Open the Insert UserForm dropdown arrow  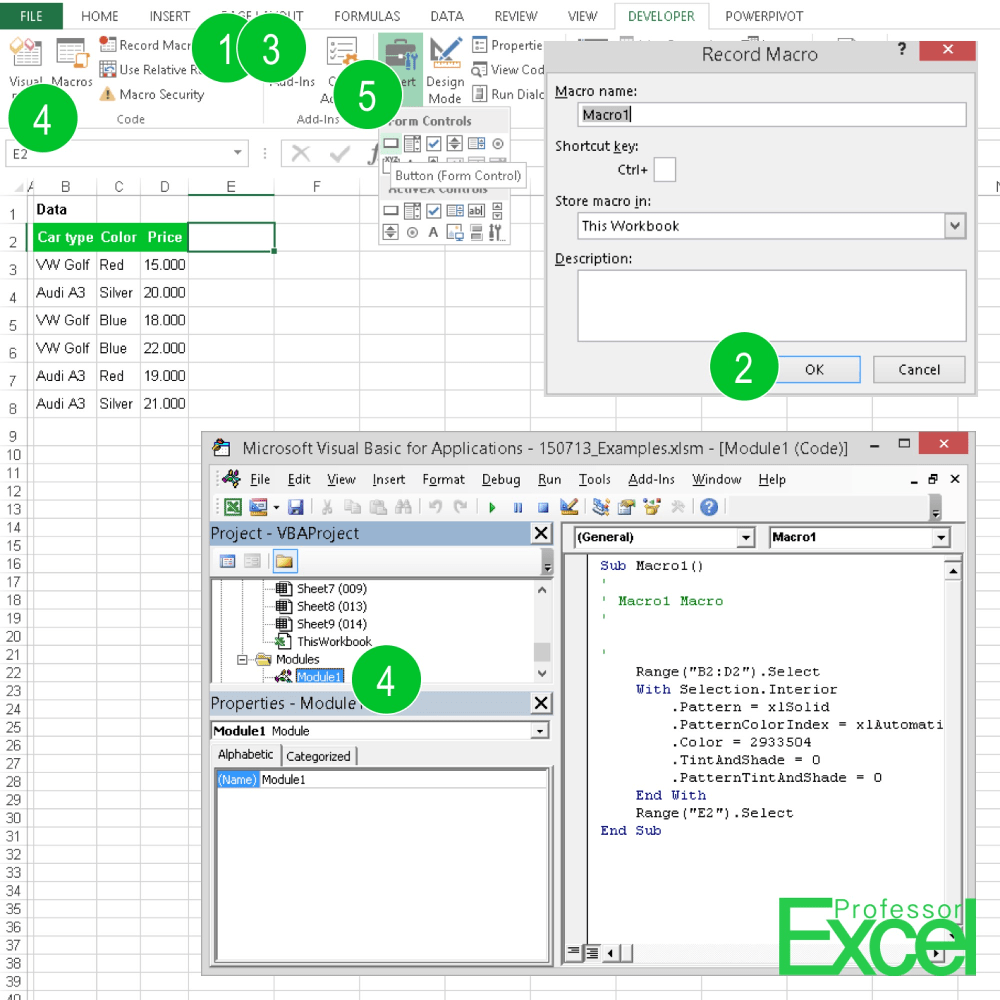276,508
